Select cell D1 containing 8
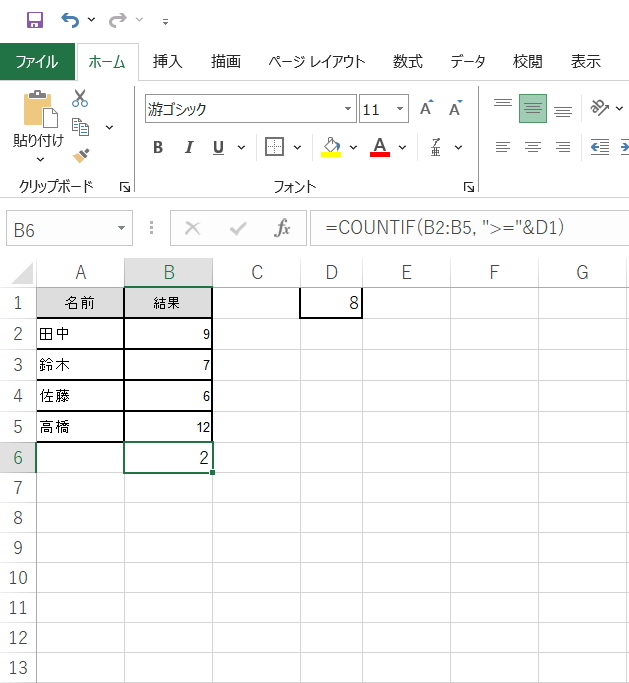629x683 pixels. point(331,303)
